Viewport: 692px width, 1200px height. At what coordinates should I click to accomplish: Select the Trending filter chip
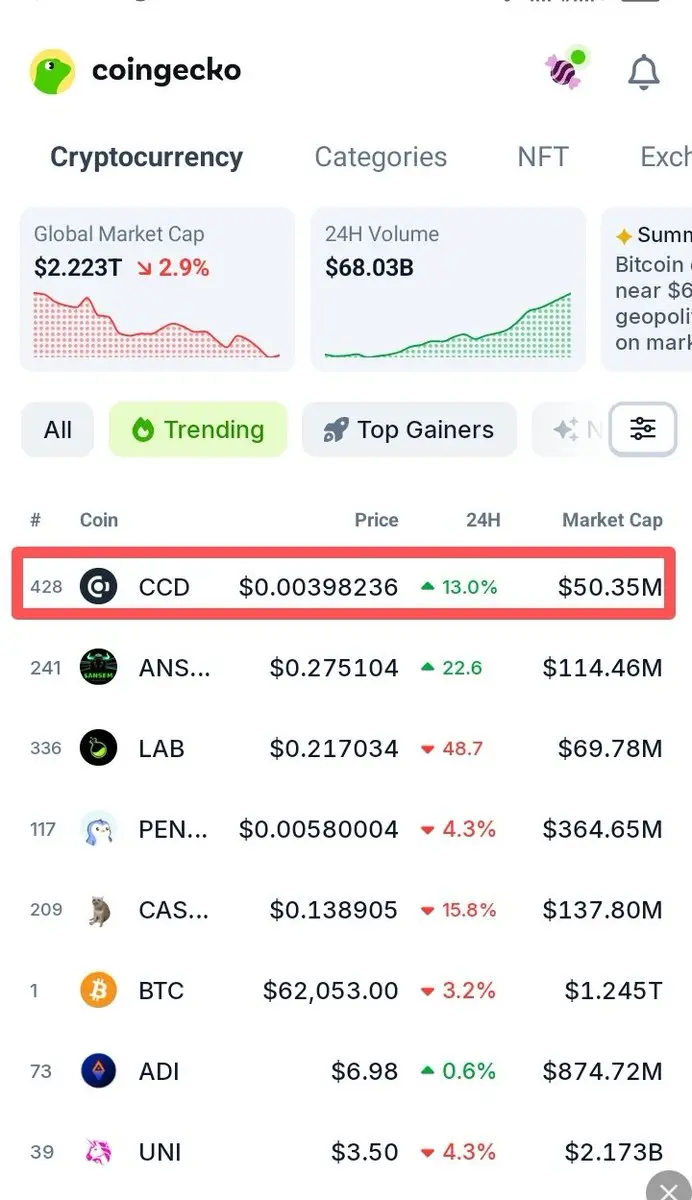[198, 430]
